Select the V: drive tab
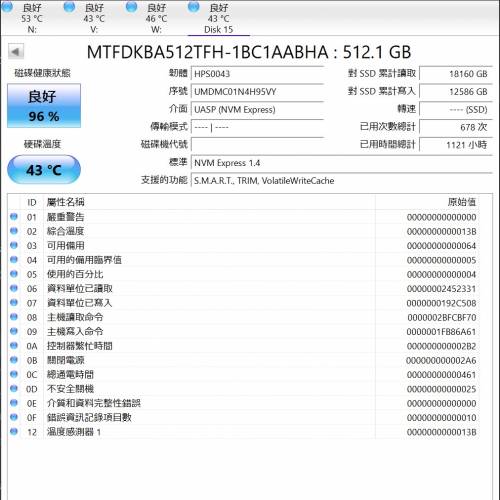Image resolution: width=500 pixels, height=500 pixels. pyautogui.click(x=94, y=18)
